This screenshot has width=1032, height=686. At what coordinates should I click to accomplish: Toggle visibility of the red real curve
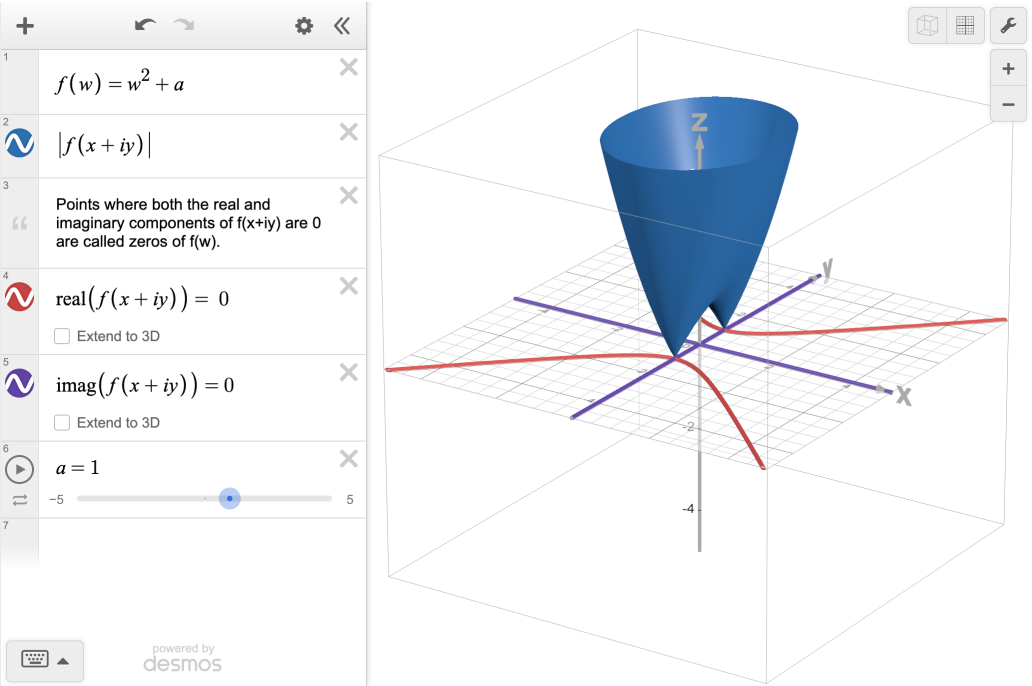coord(20,297)
